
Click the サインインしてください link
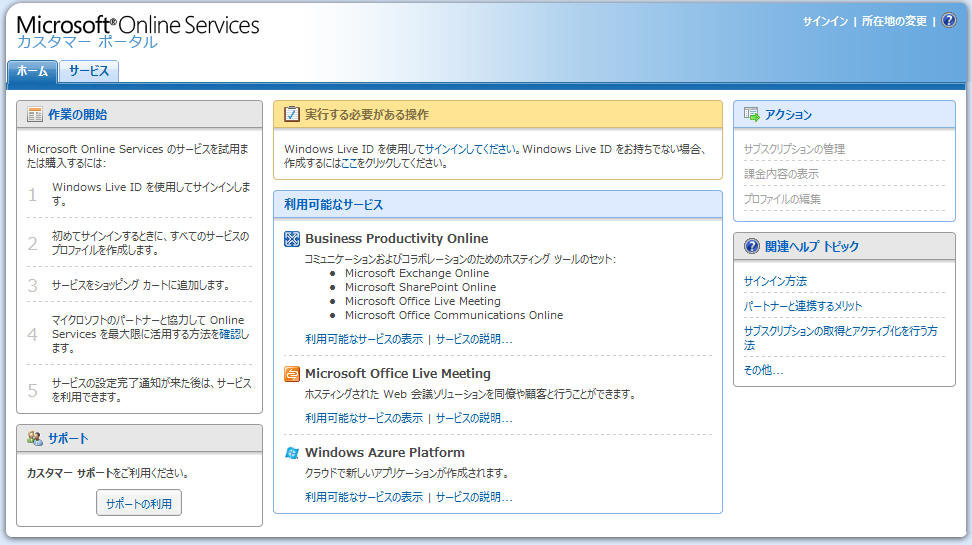pos(471,149)
